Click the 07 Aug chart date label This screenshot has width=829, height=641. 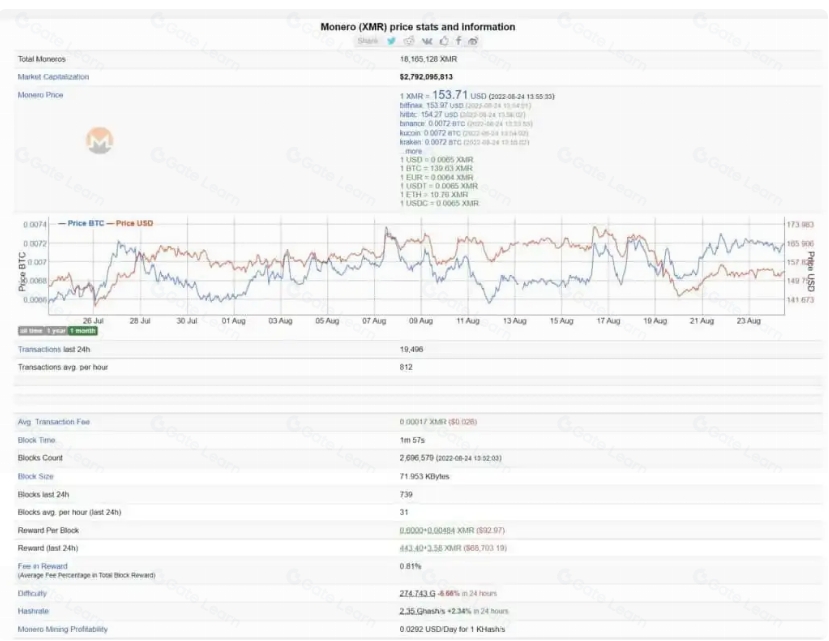[x=374, y=320]
